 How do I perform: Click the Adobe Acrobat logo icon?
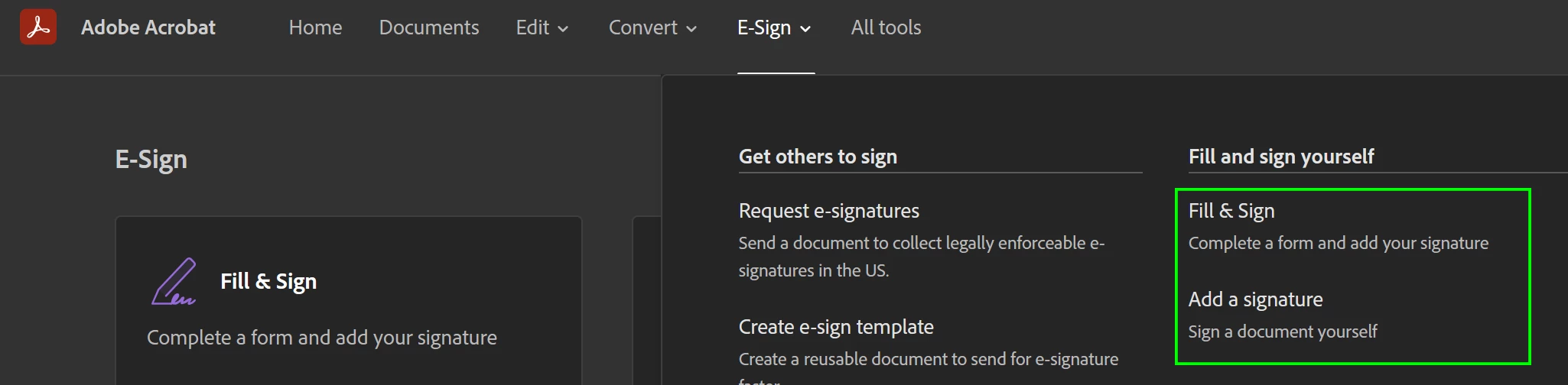tap(38, 27)
